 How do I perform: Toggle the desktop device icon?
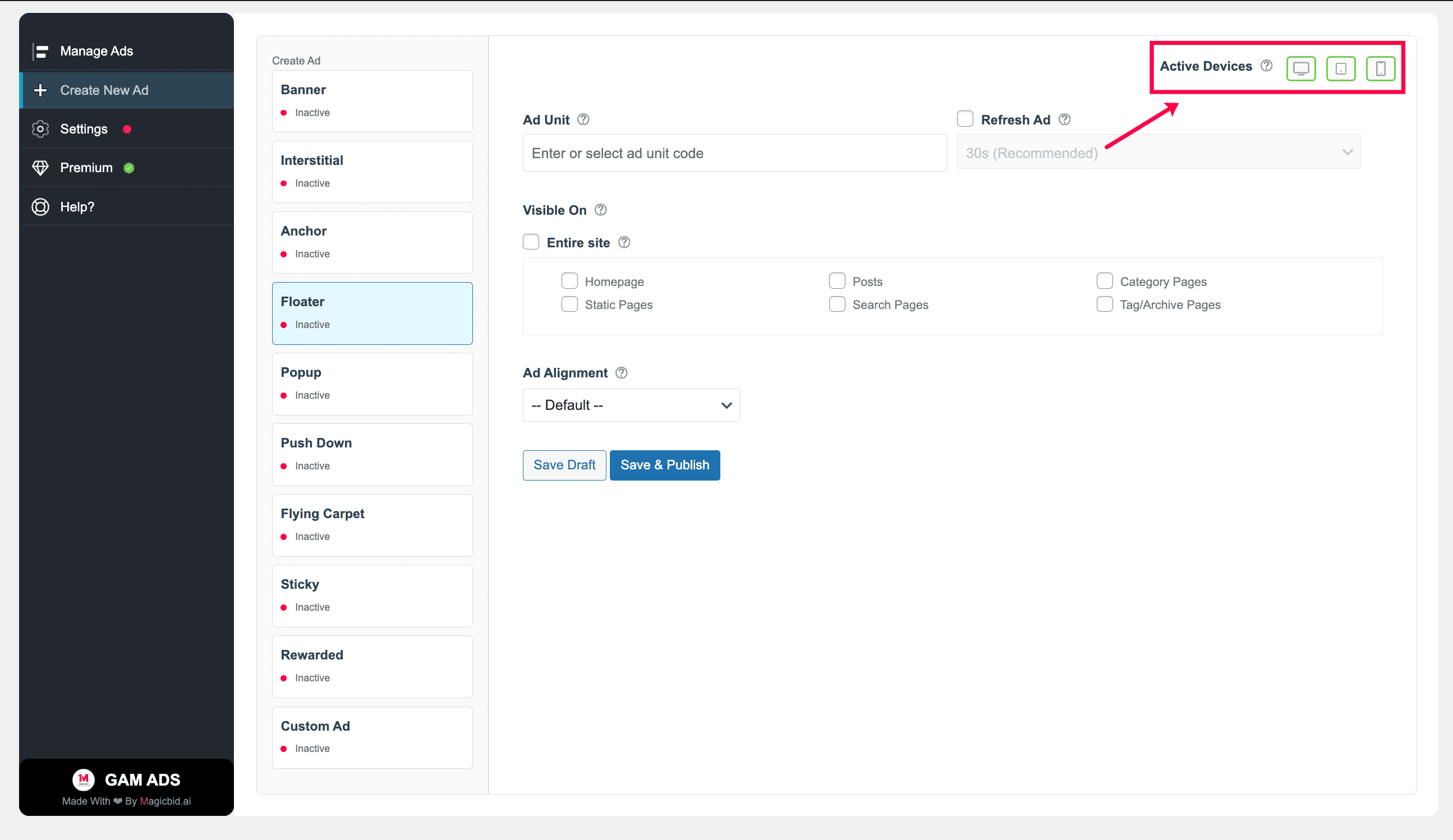click(x=1300, y=68)
